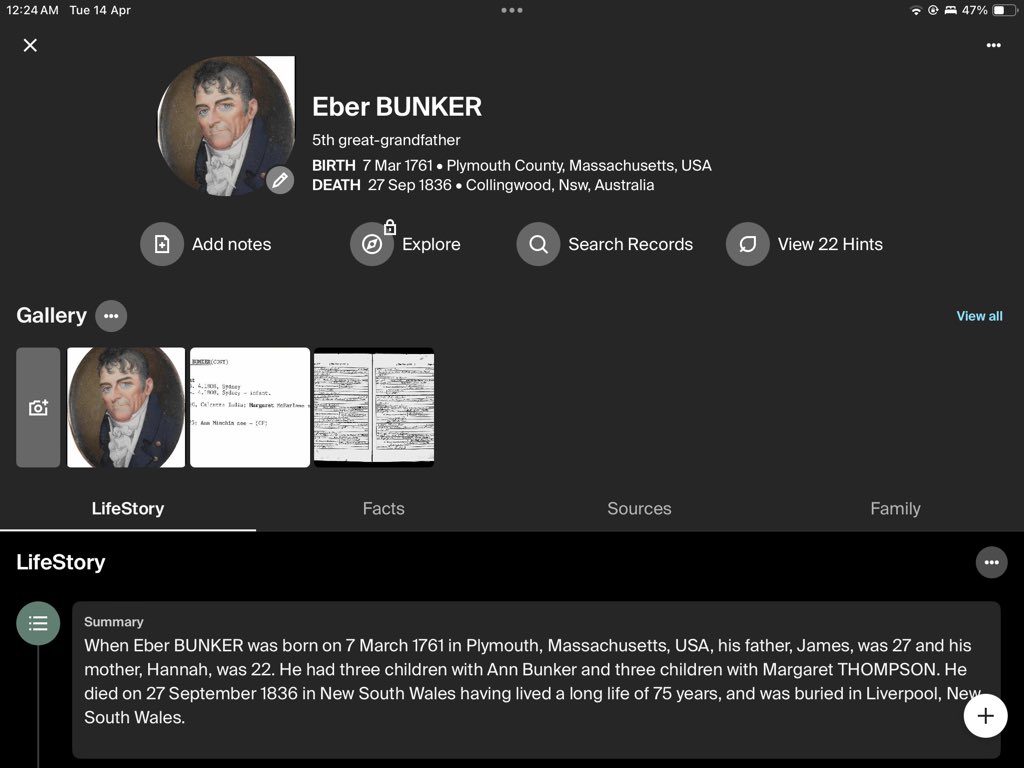Image resolution: width=1024 pixels, height=768 pixels.
Task: Tap the Add notes label
Action: tap(231, 244)
